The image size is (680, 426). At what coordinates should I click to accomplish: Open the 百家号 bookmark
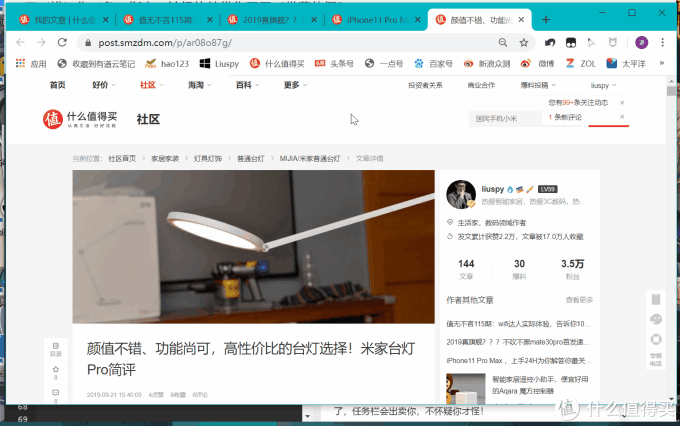pos(433,64)
